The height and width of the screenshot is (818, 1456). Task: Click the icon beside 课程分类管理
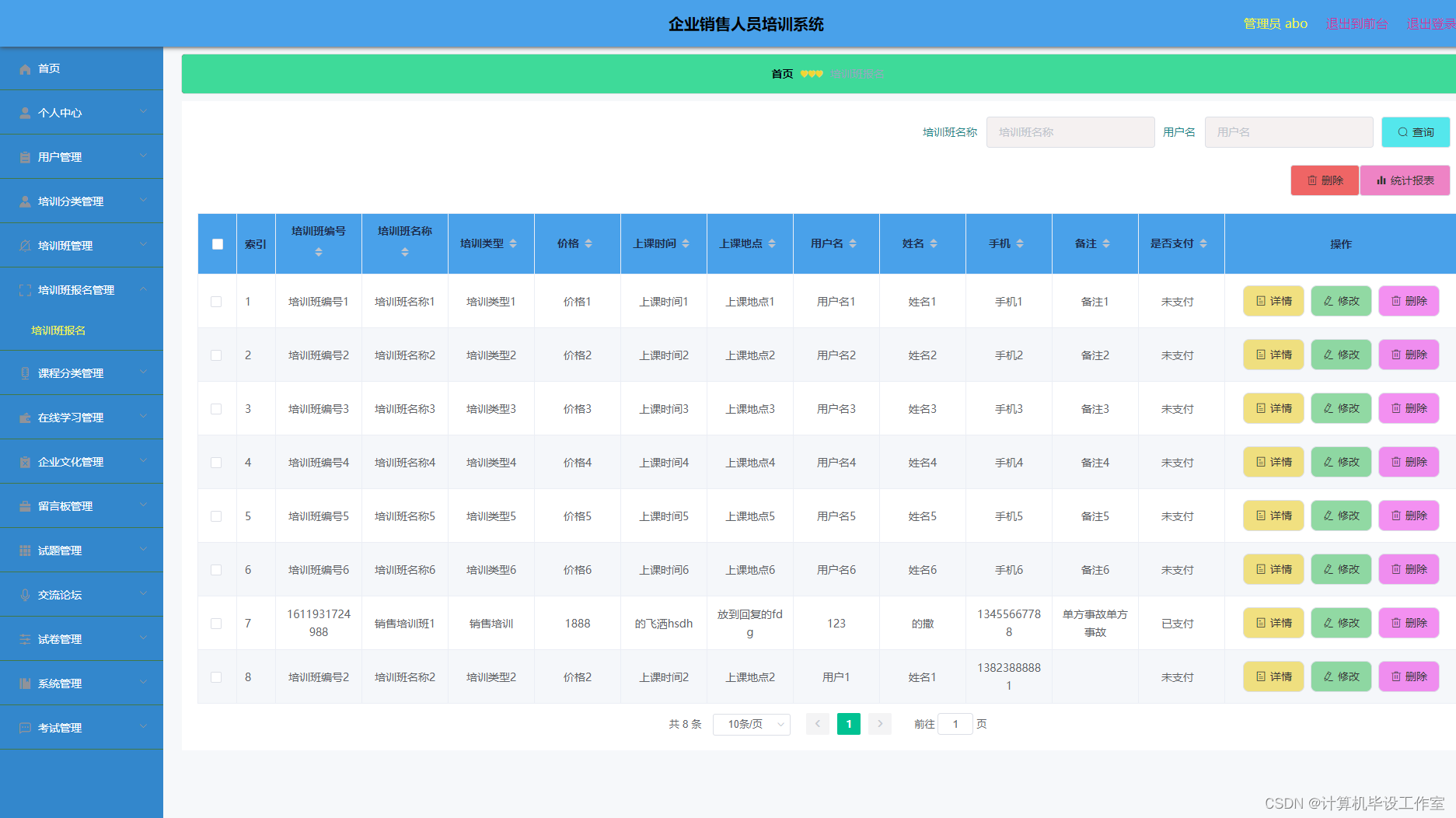tap(25, 373)
